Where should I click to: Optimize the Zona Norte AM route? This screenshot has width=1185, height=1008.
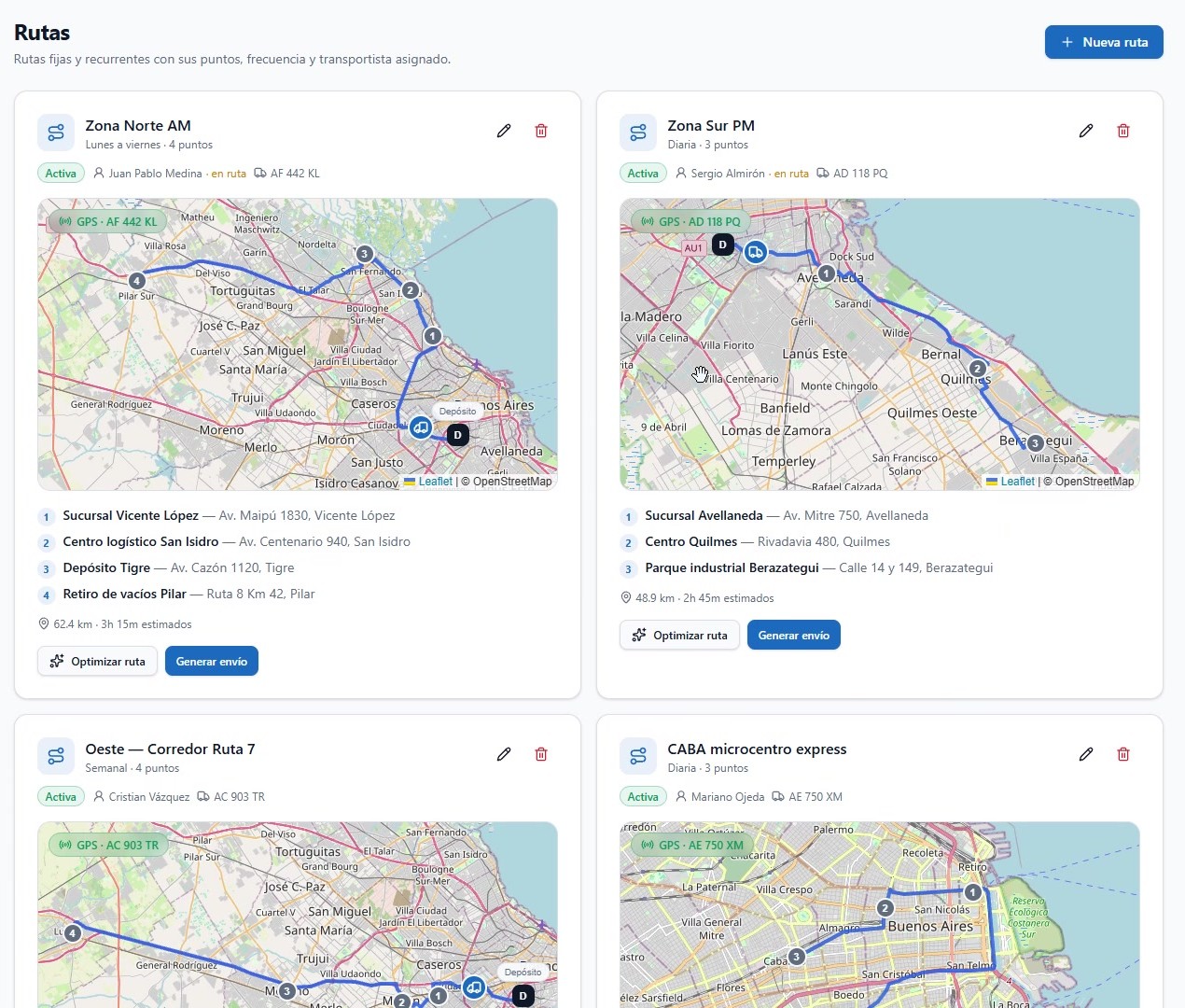(x=98, y=661)
